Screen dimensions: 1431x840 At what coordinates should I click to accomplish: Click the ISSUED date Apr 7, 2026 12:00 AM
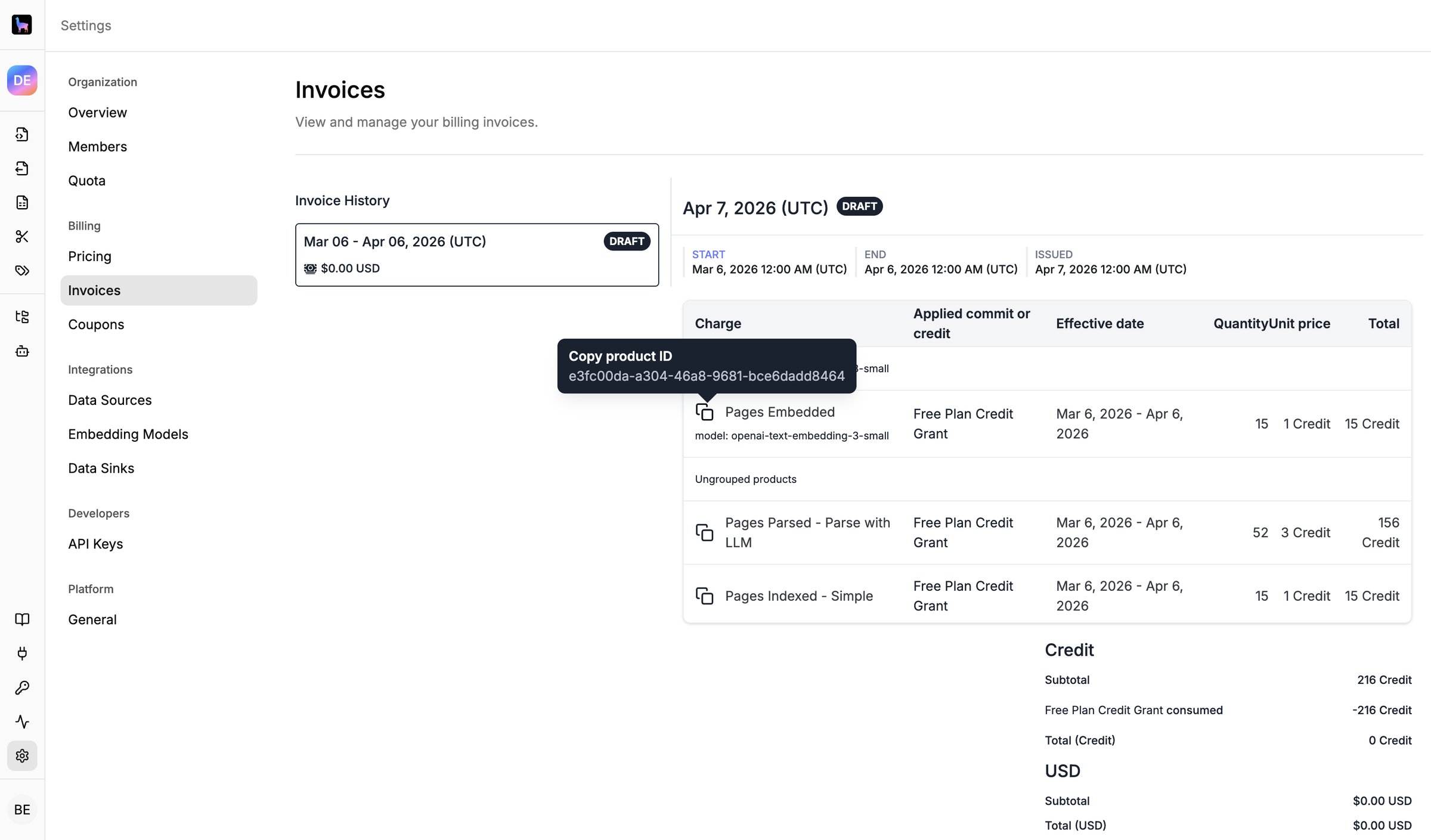pyautogui.click(x=1110, y=269)
